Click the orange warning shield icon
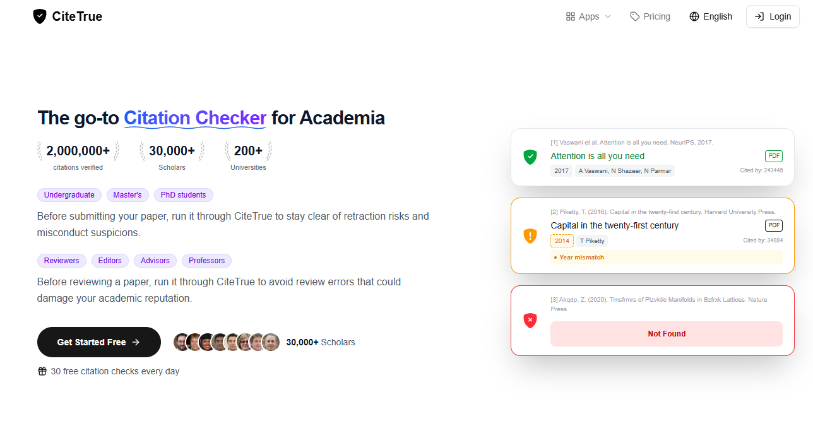Viewport: 813px width, 446px height. tap(530, 236)
